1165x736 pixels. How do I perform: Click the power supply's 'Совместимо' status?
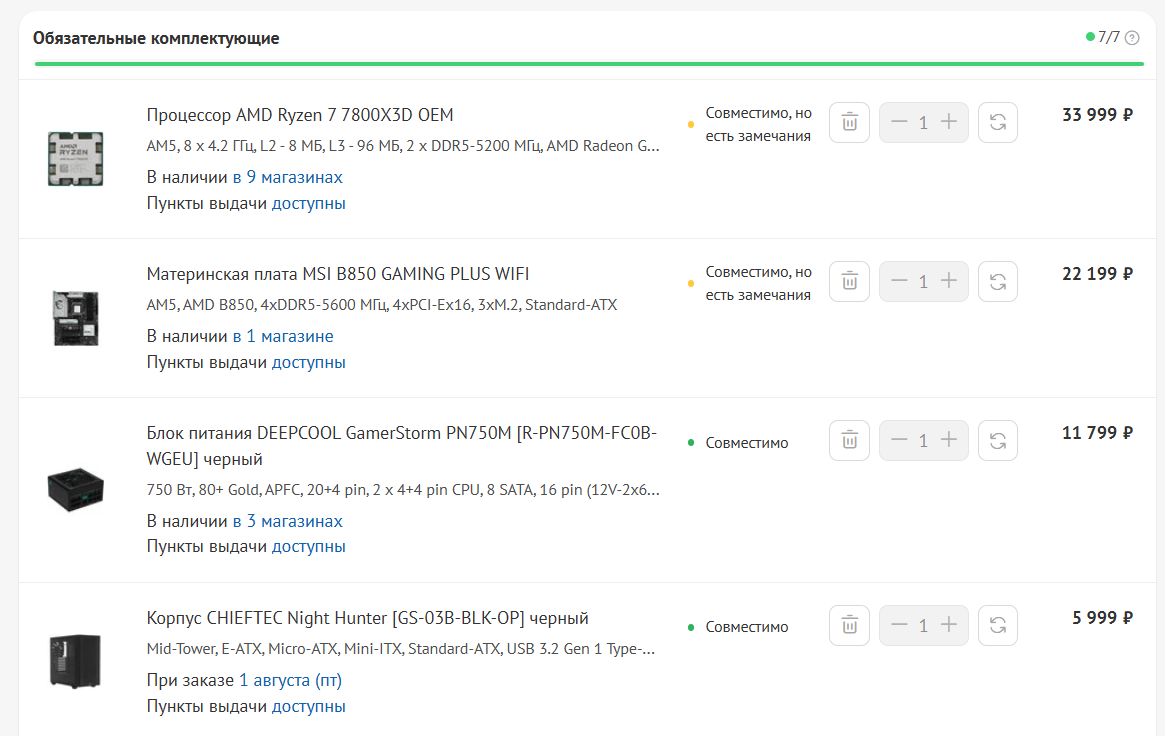tap(747, 443)
